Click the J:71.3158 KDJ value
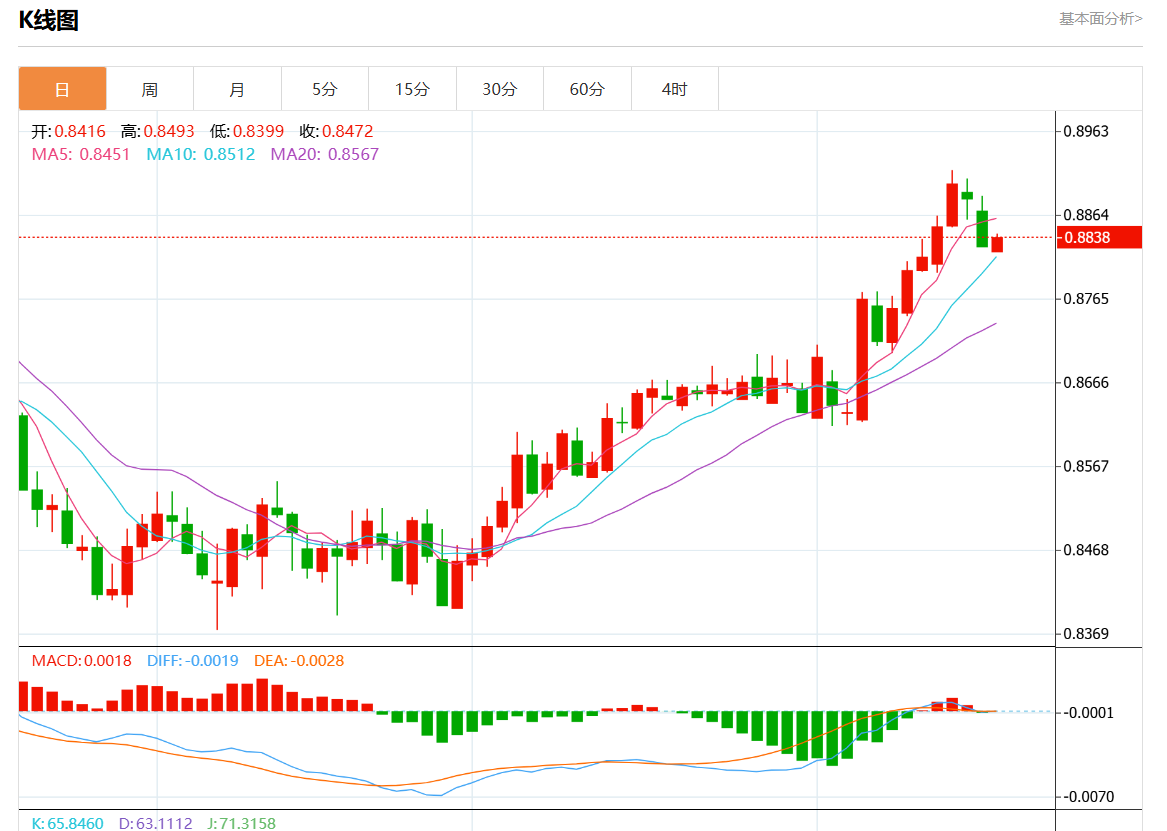The image size is (1167, 831). 241,823
